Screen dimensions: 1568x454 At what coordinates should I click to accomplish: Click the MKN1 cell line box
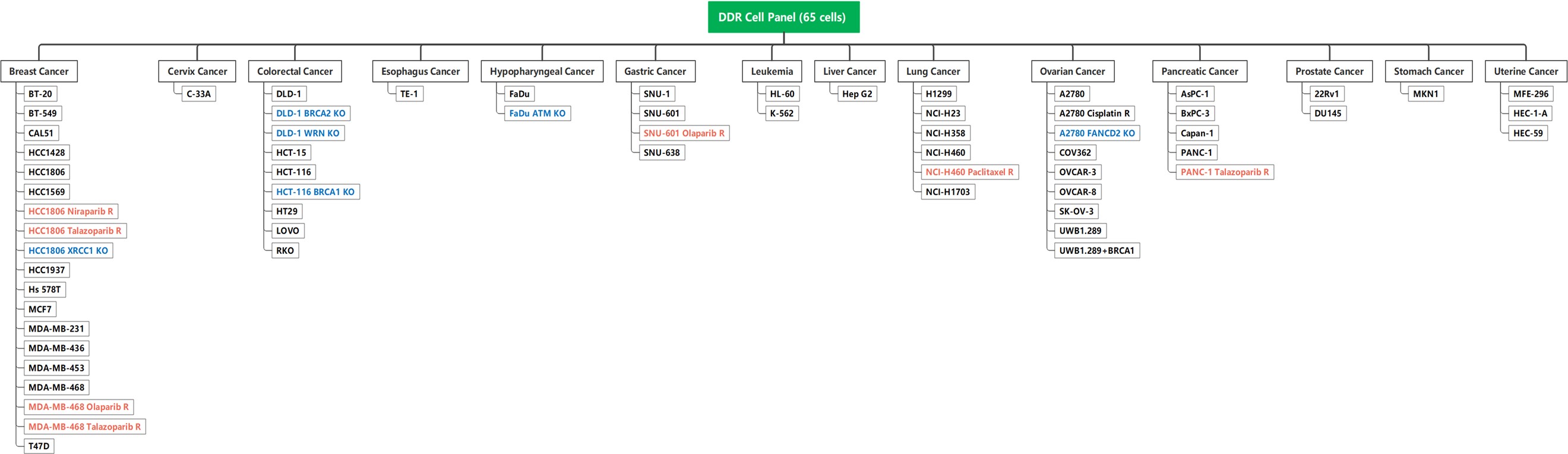(x=1425, y=94)
